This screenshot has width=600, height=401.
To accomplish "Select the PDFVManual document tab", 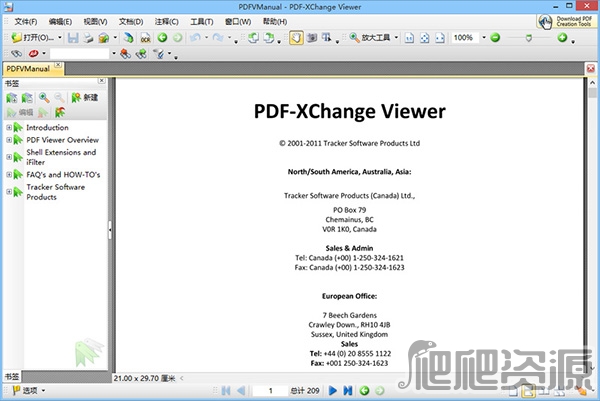I will [28, 69].
